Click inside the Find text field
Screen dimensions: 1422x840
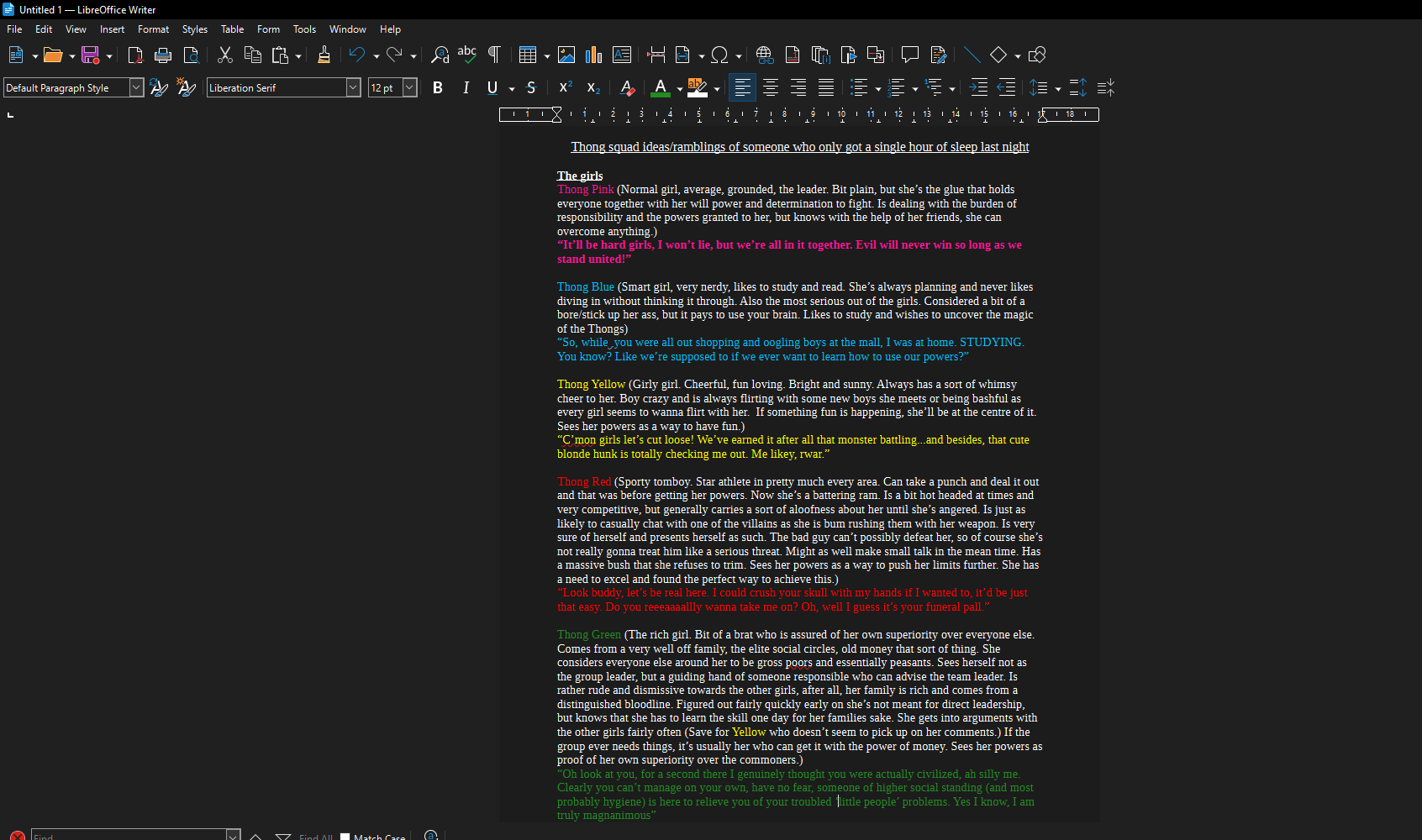[x=128, y=836]
